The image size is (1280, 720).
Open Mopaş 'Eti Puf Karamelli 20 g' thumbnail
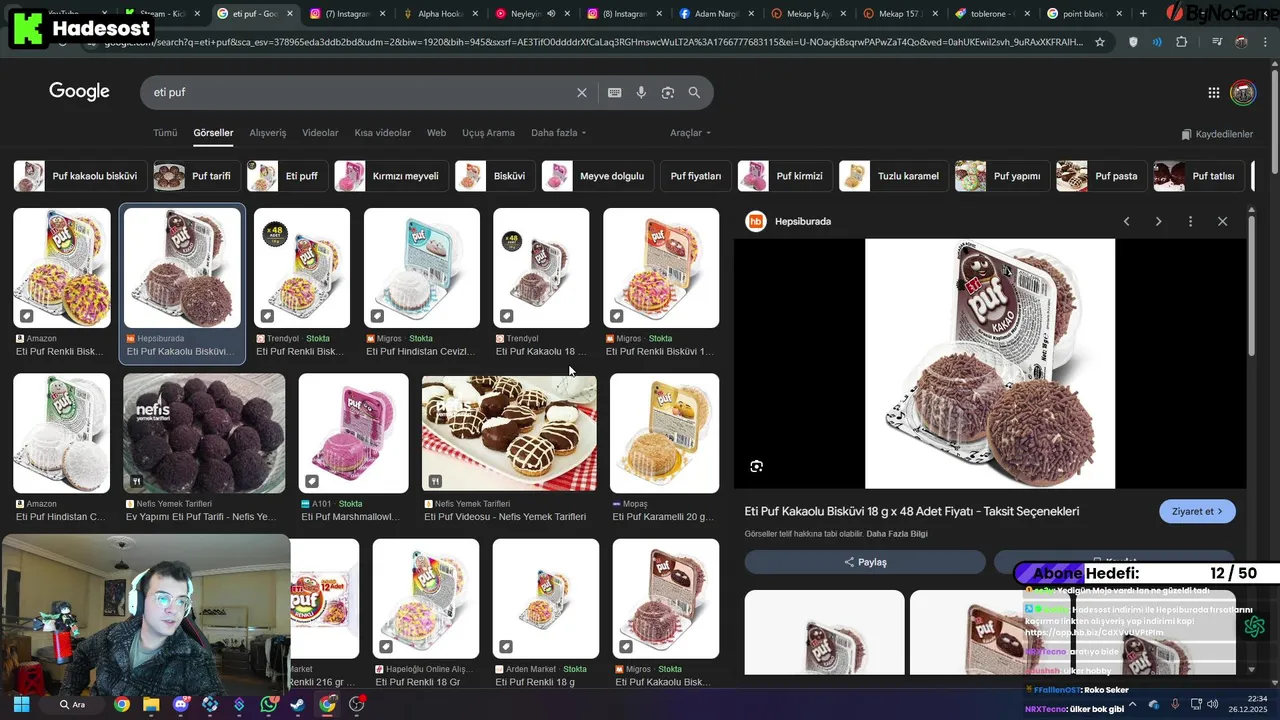665,433
